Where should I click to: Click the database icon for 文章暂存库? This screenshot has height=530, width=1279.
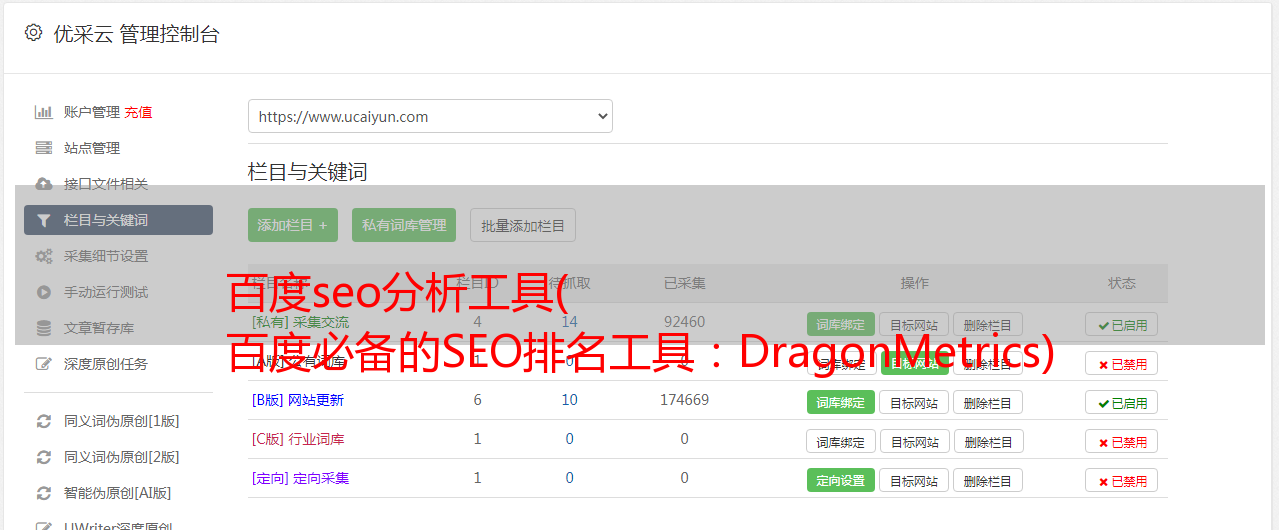click(43, 328)
